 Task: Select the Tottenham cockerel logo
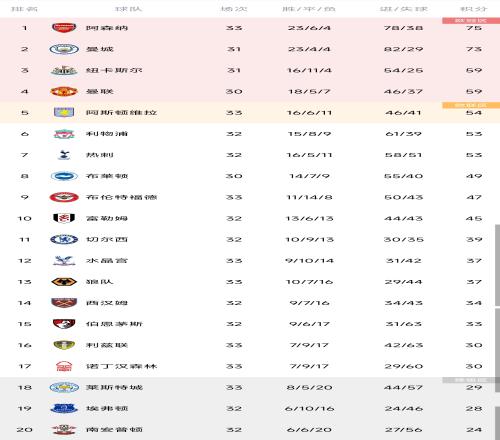coord(64,155)
